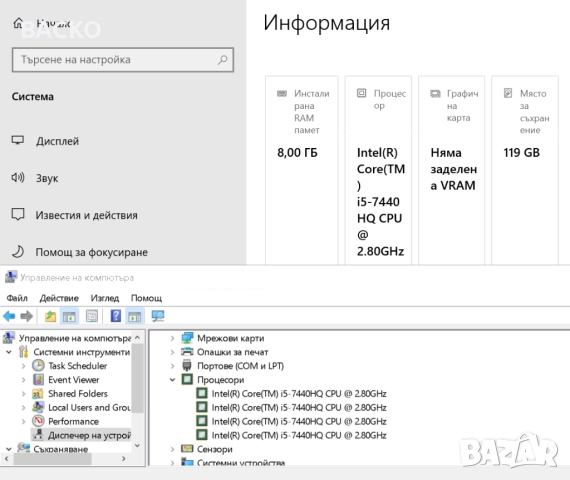Select the Няма заделена VRAM text
Viewport: 570px width, 480px height.
[453, 169]
